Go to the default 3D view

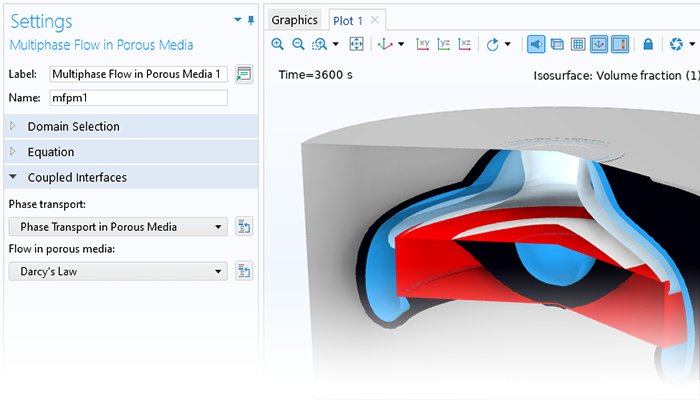click(385, 44)
